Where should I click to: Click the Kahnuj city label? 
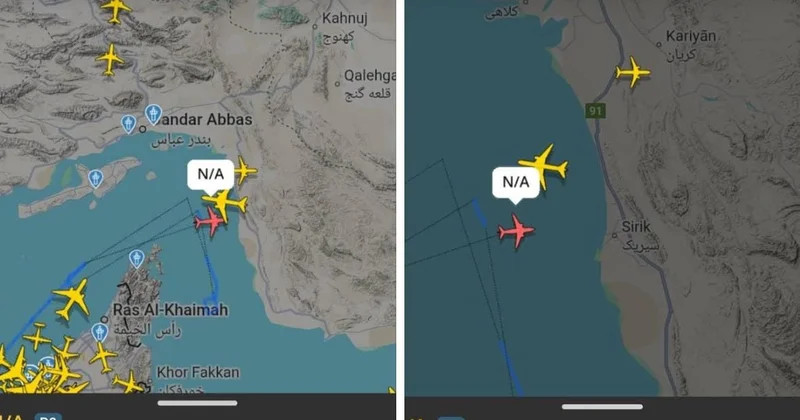coord(344,18)
